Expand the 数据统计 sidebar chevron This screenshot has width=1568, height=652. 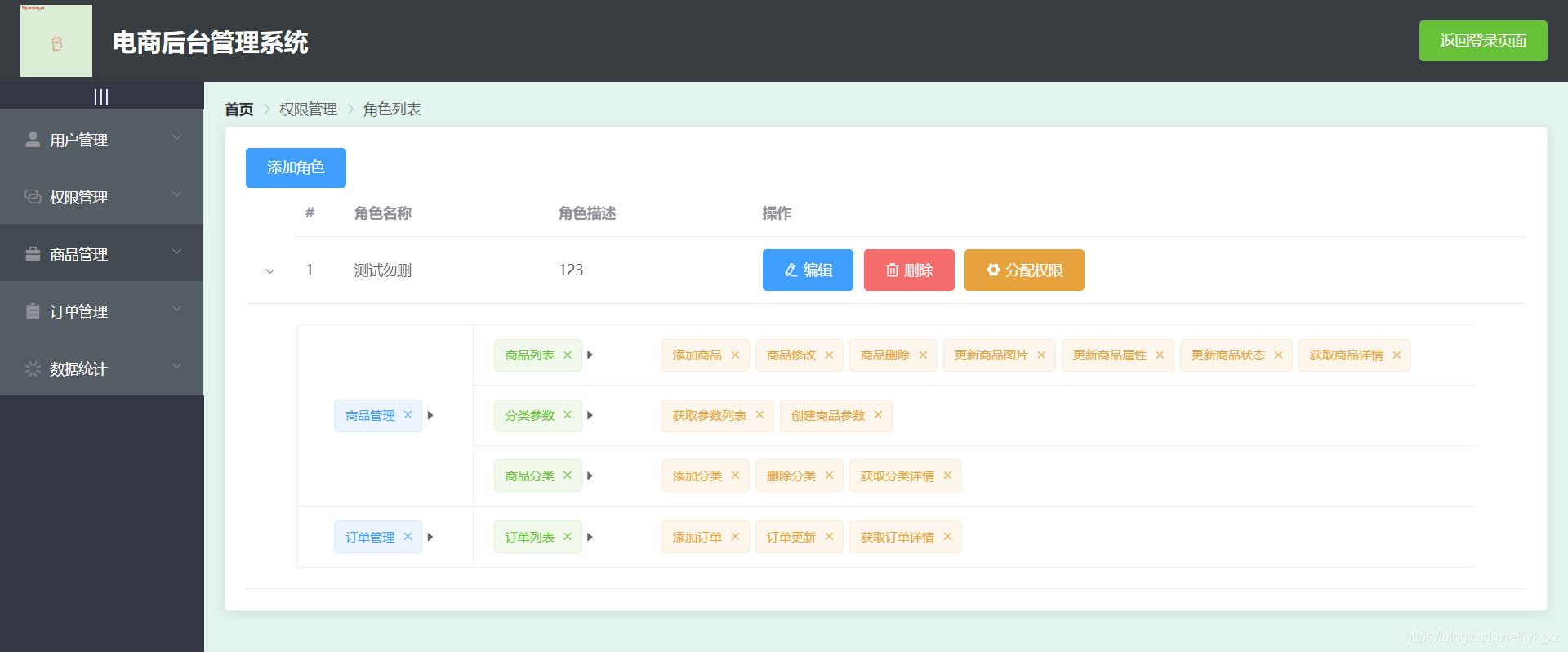click(177, 366)
